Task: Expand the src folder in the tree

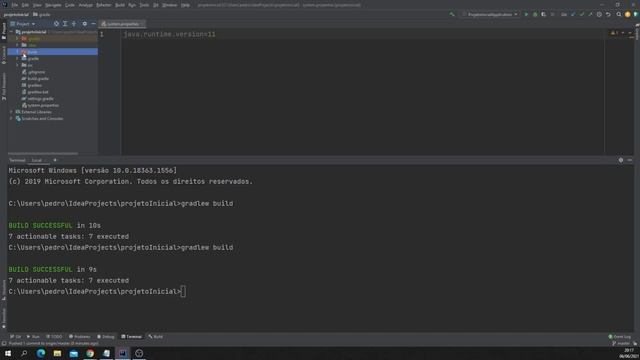Action: [x=18, y=65]
